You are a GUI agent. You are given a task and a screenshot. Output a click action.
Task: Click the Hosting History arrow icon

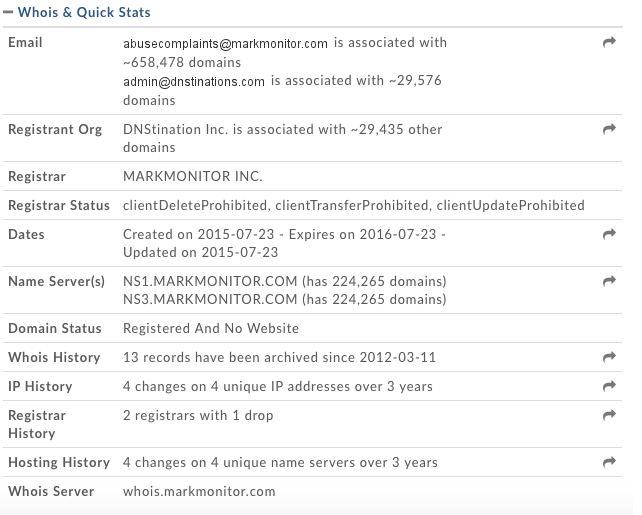point(609,462)
